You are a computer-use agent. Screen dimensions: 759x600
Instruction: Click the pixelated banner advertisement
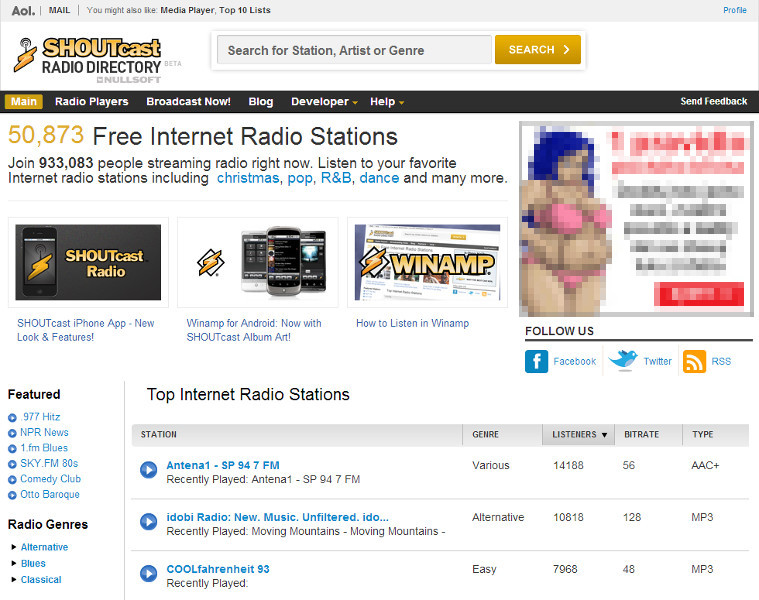pyautogui.click(x=636, y=219)
